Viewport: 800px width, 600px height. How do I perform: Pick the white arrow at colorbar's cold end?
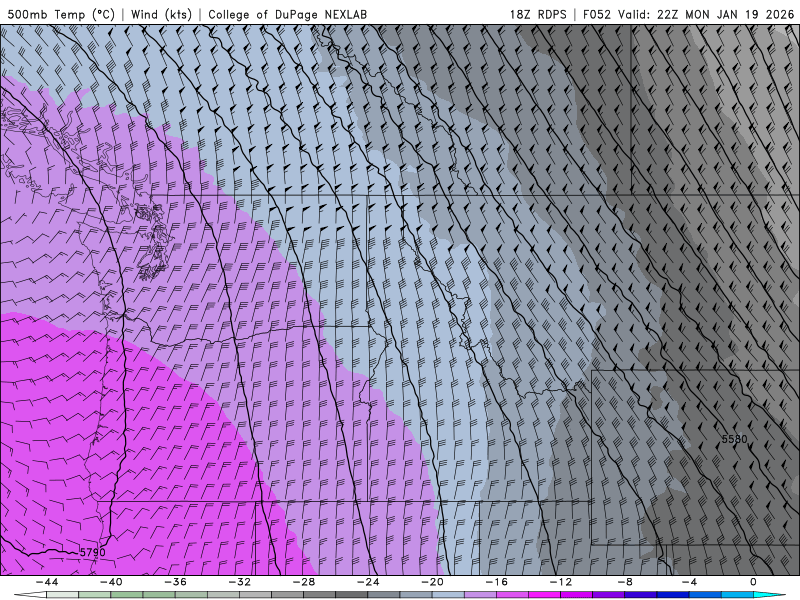tap(31, 595)
